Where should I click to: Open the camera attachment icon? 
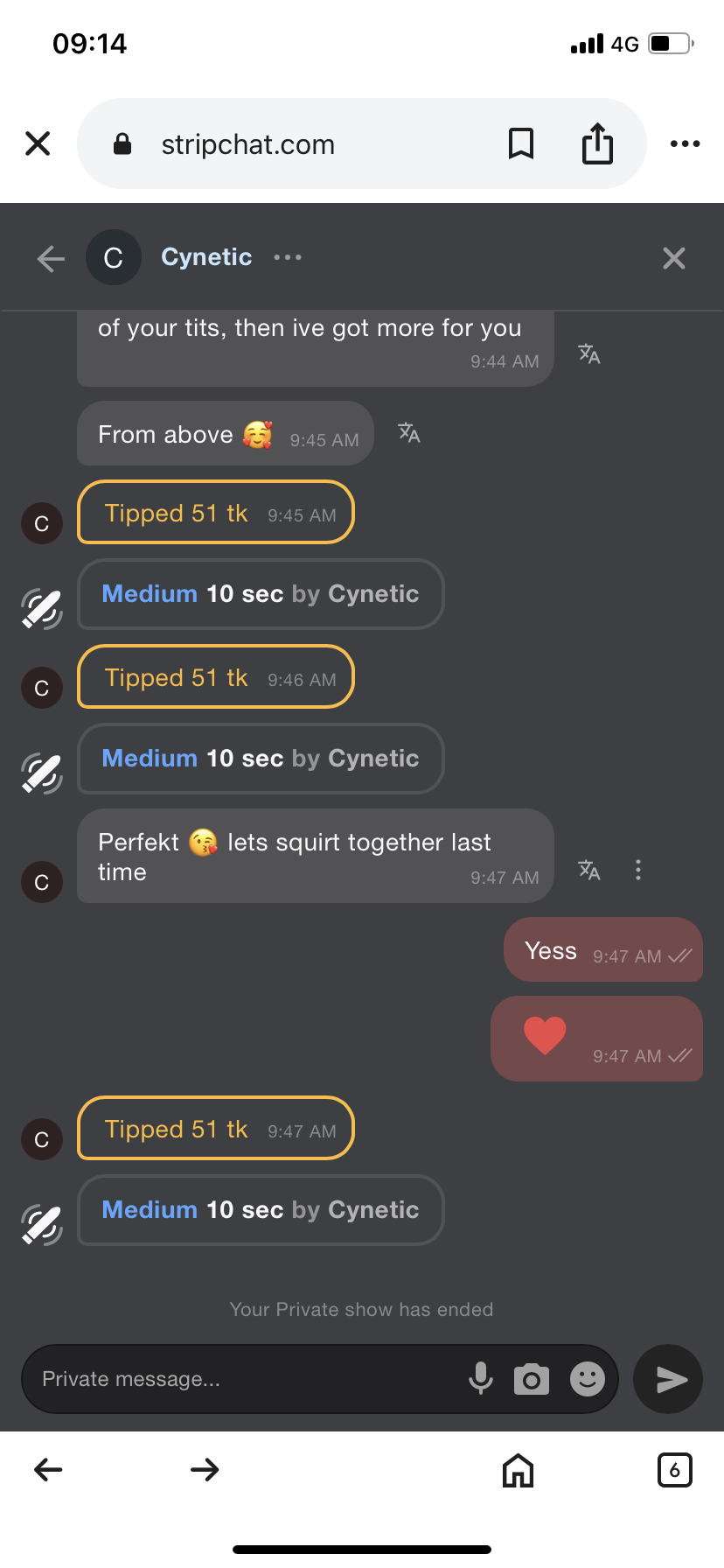pyautogui.click(x=532, y=1379)
